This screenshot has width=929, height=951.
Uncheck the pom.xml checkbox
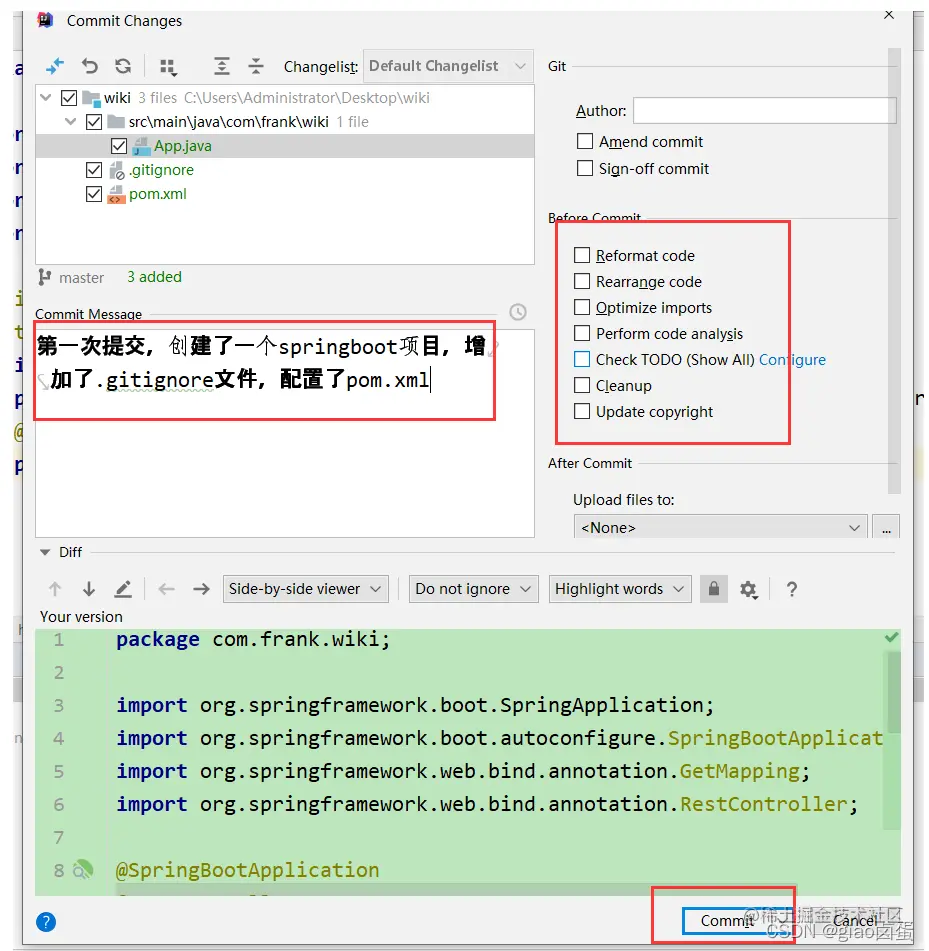pos(94,194)
